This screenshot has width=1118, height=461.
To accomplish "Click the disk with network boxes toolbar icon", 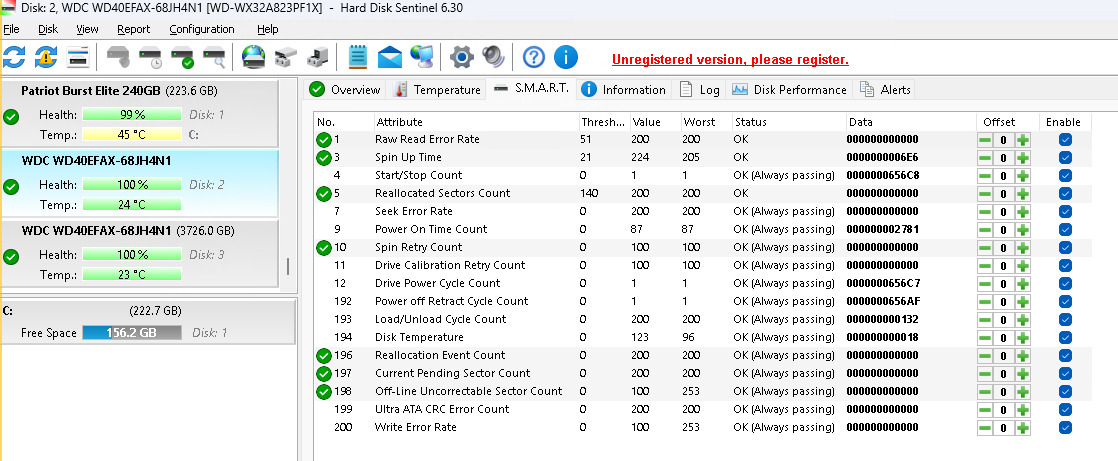I will coord(285,57).
